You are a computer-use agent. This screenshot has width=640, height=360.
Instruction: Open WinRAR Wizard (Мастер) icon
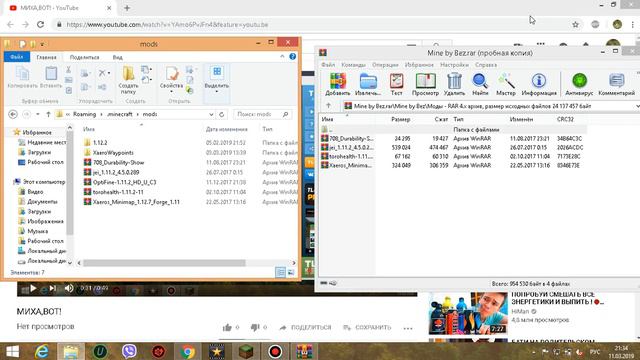pos(506,84)
